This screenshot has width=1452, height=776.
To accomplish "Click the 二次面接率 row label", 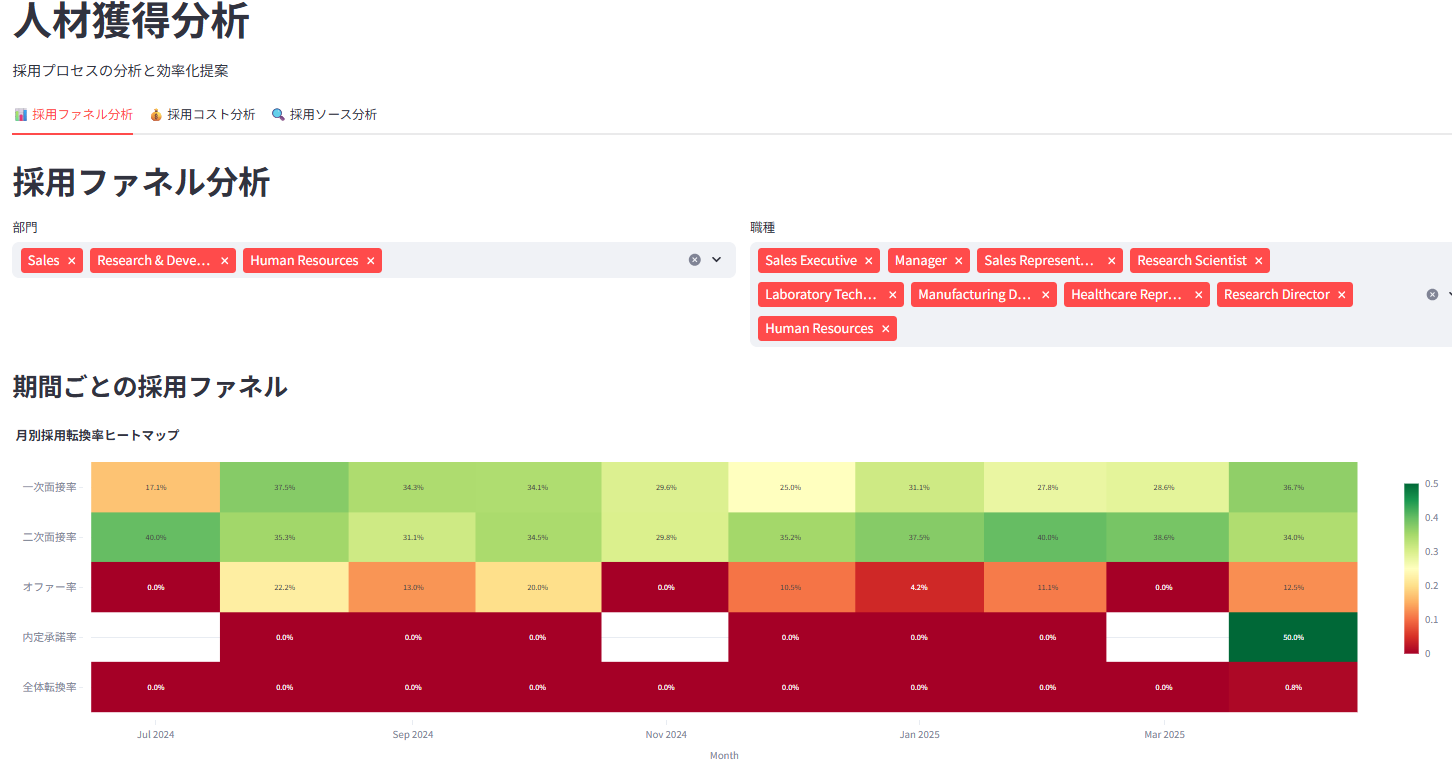I will pos(50,537).
